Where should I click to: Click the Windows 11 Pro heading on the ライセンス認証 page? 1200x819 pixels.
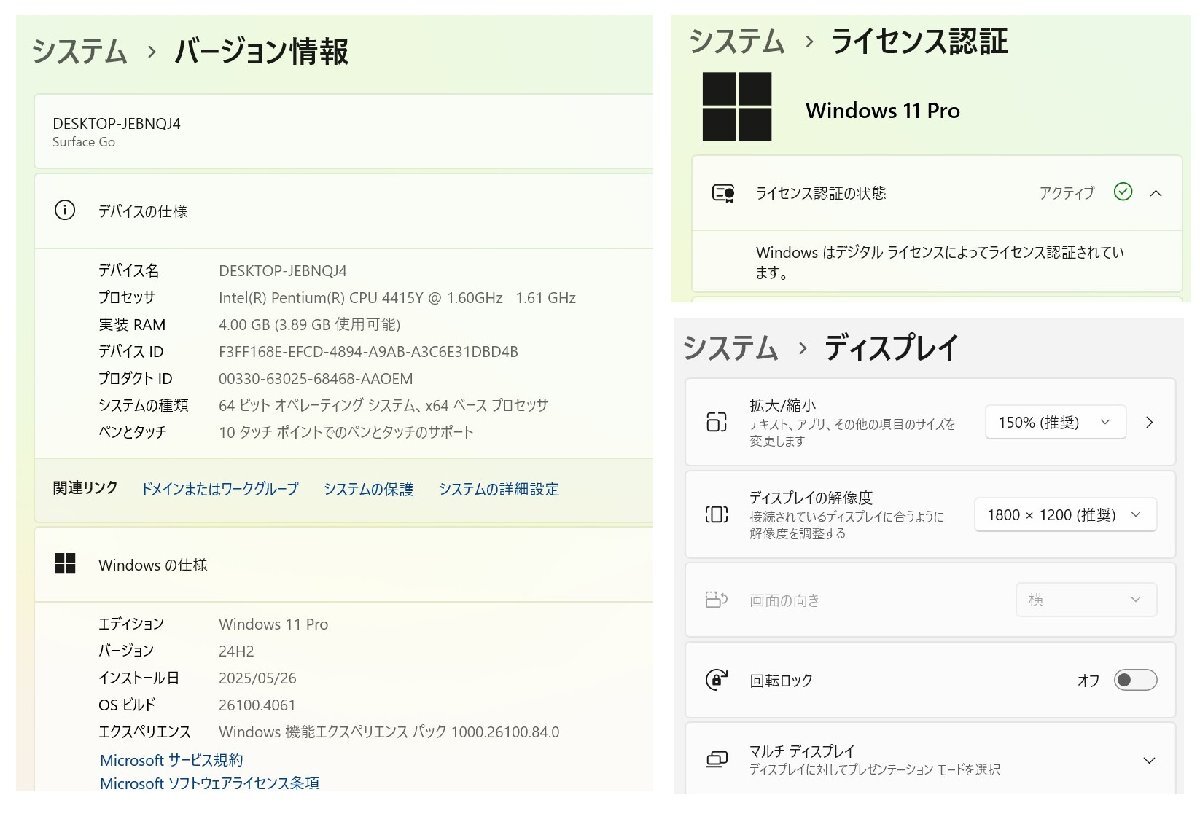tap(882, 111)
